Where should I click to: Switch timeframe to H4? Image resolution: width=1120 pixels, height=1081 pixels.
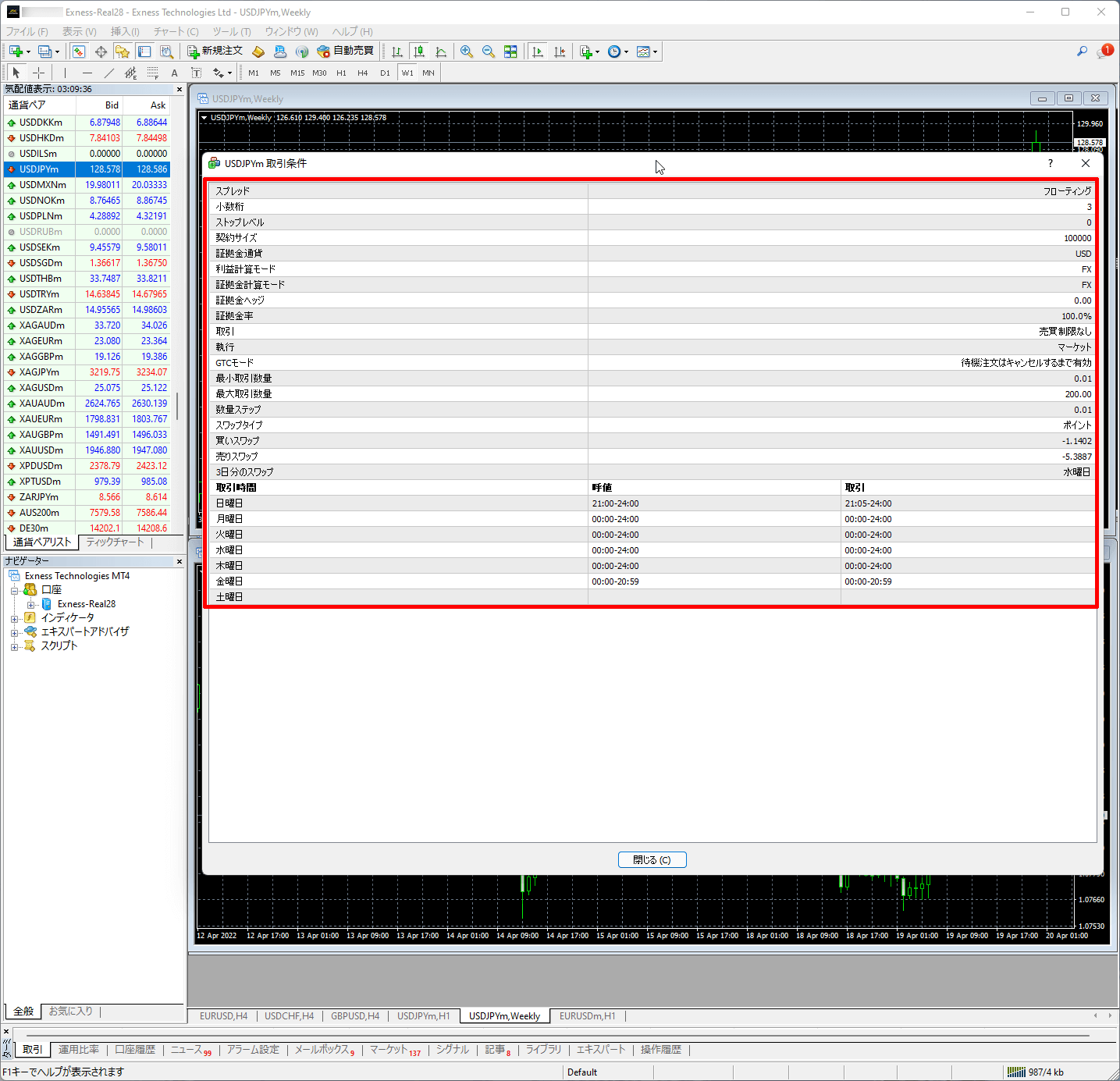click(363, 73)
